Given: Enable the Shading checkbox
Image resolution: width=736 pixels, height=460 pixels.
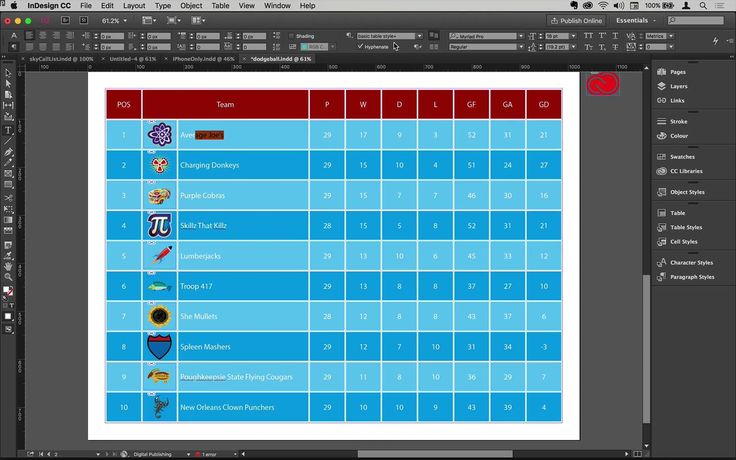Looking at the screenshot, I should point(291,36).
